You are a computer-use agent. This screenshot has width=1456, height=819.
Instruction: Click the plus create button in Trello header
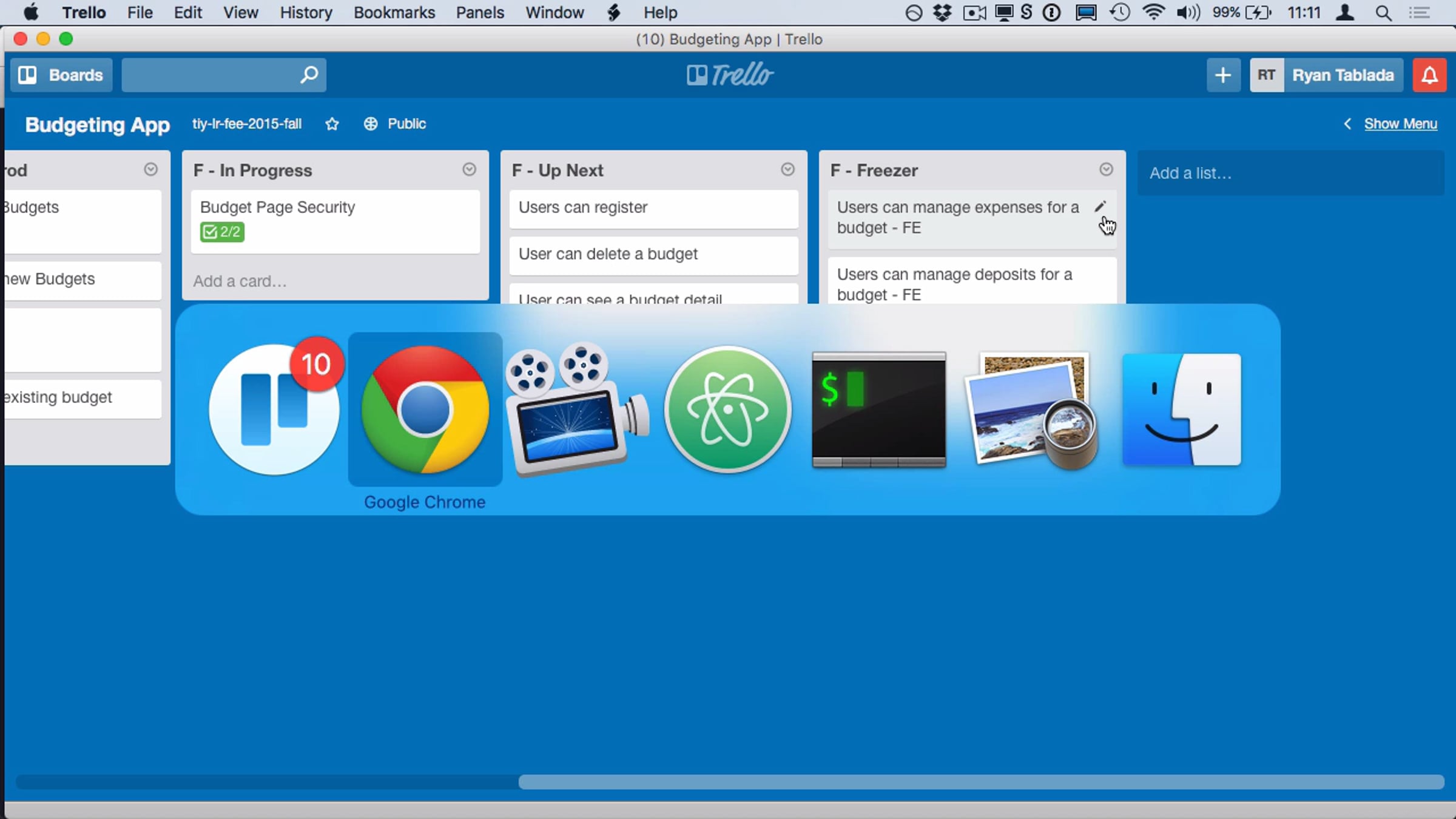click(1223, 75)
